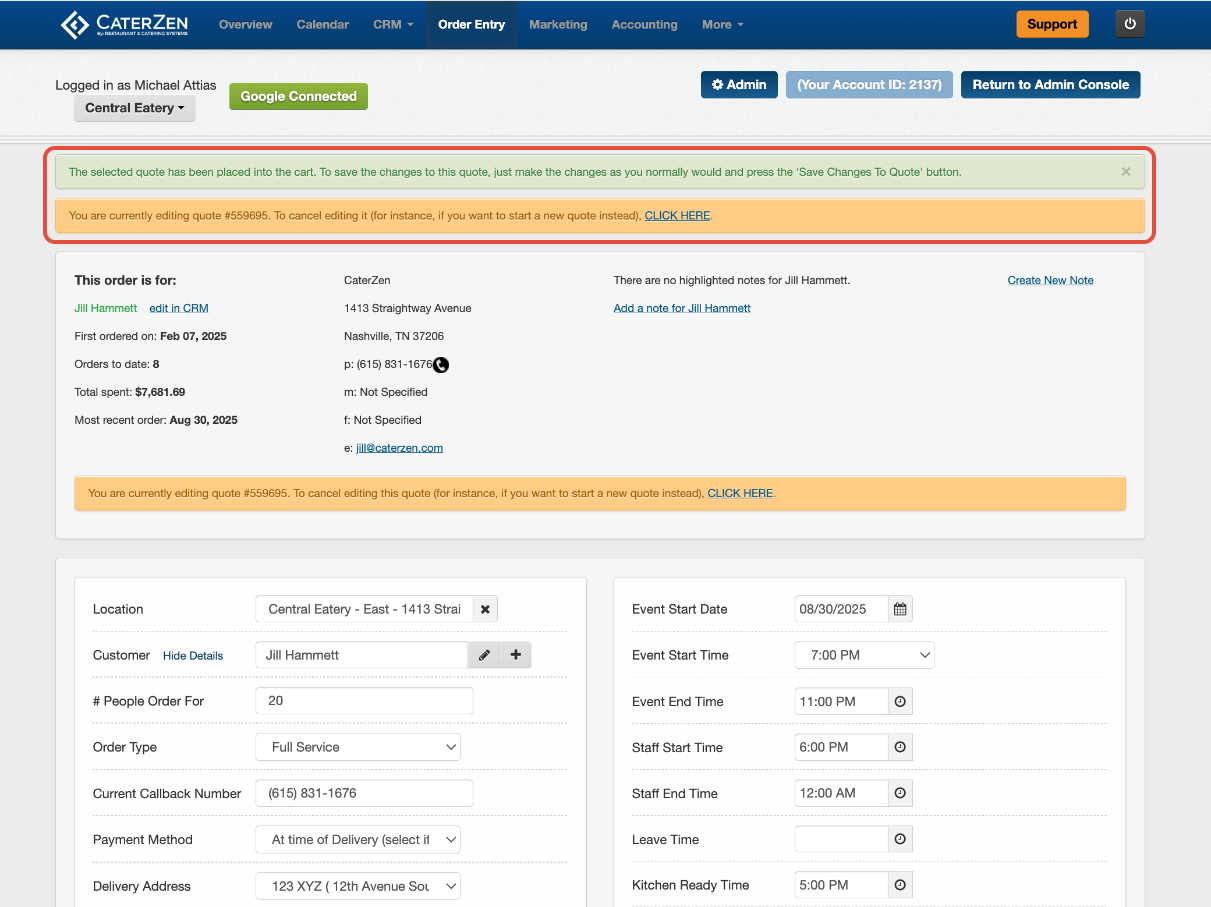Image resolution: width=1211 pixels, height=907 pixels.
Task: Click the Customer name input field
Action: tap(362, 655)
